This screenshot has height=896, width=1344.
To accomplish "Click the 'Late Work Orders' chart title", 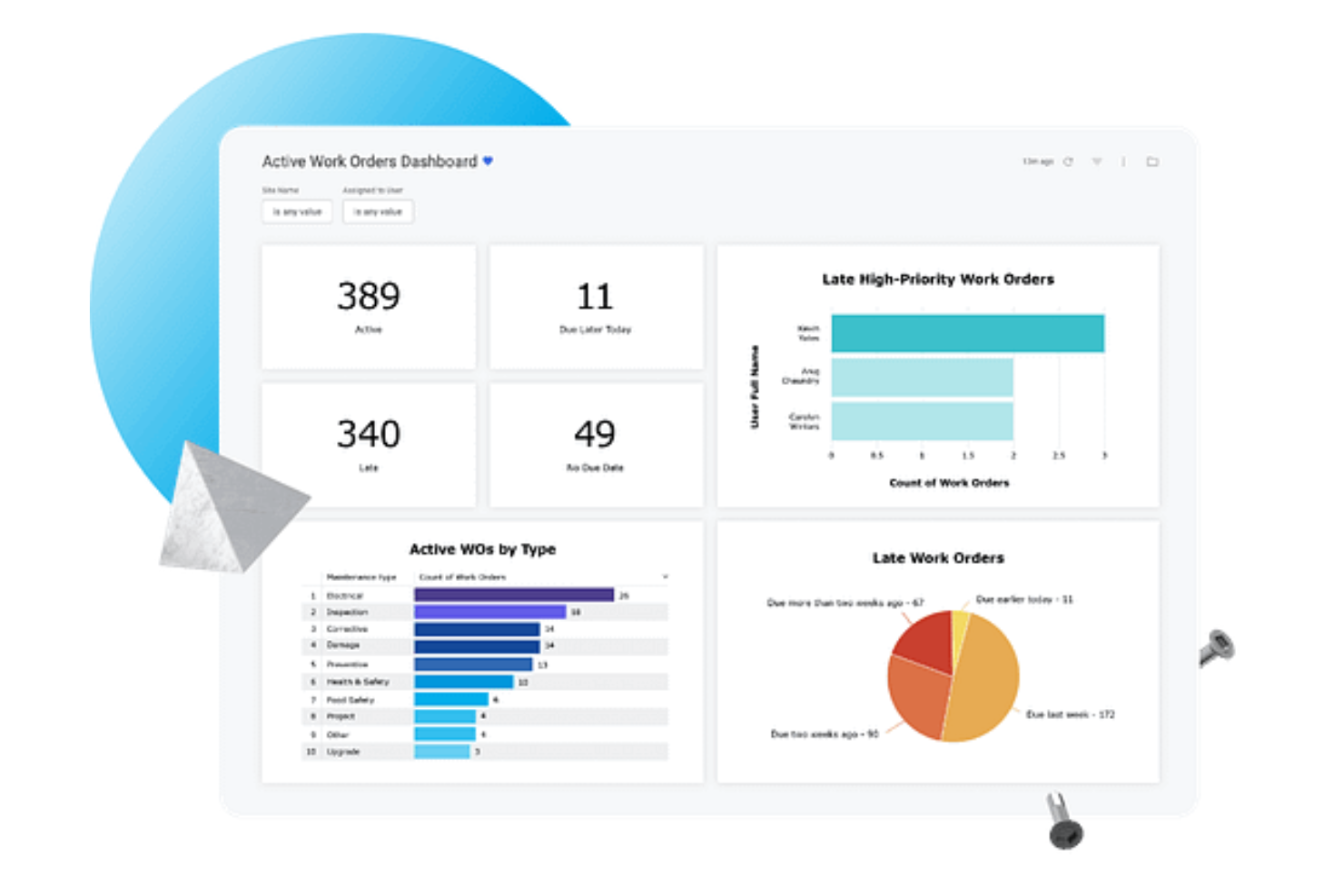I will [937, 557].
